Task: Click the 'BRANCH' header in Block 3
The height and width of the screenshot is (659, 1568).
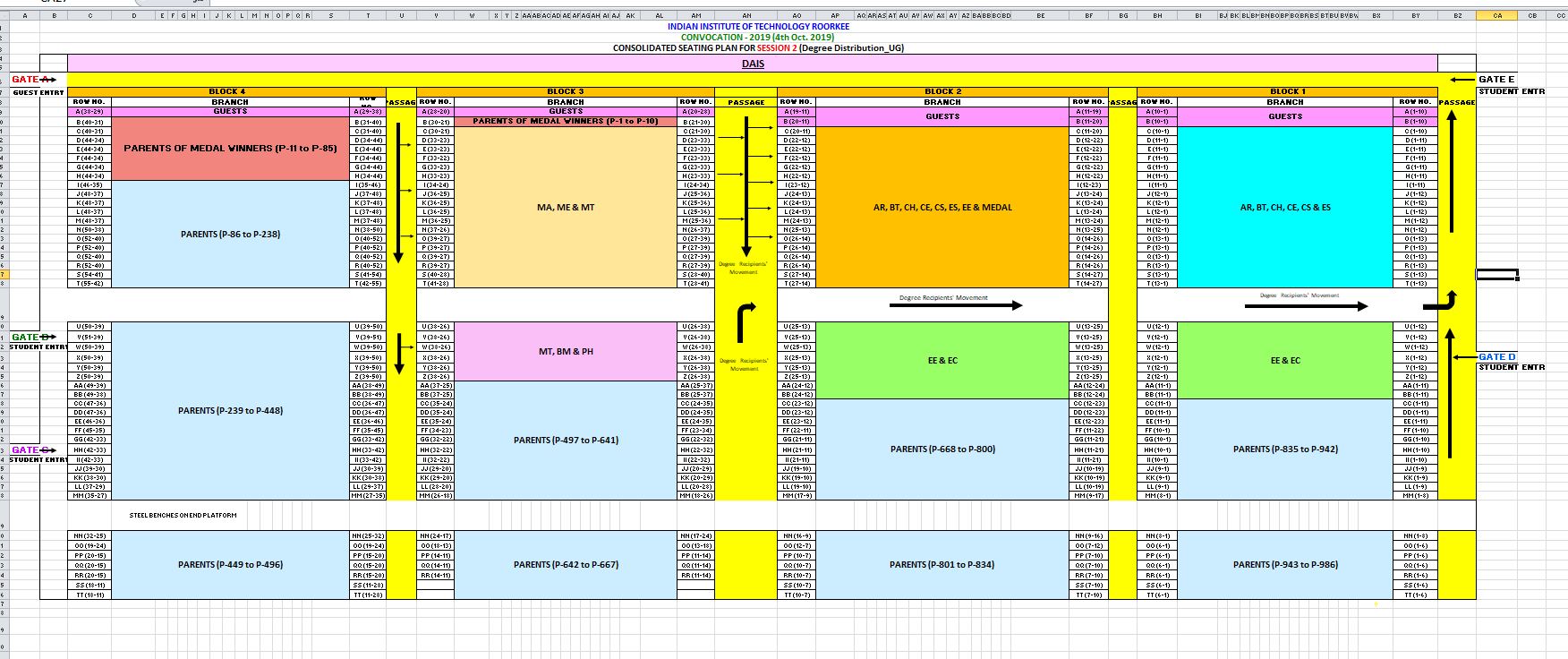Action: pyautogui.click(x=566, y=102)
